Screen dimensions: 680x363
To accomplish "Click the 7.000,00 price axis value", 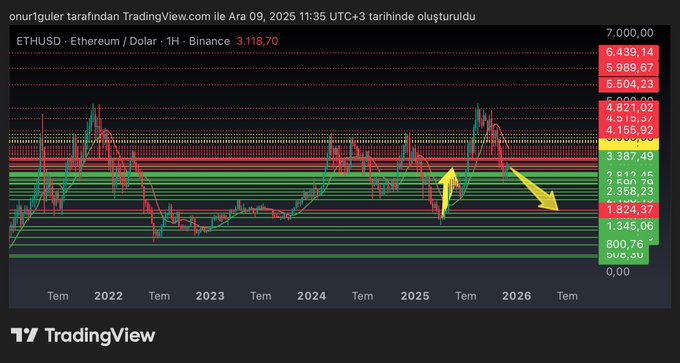I will point(630,33).
